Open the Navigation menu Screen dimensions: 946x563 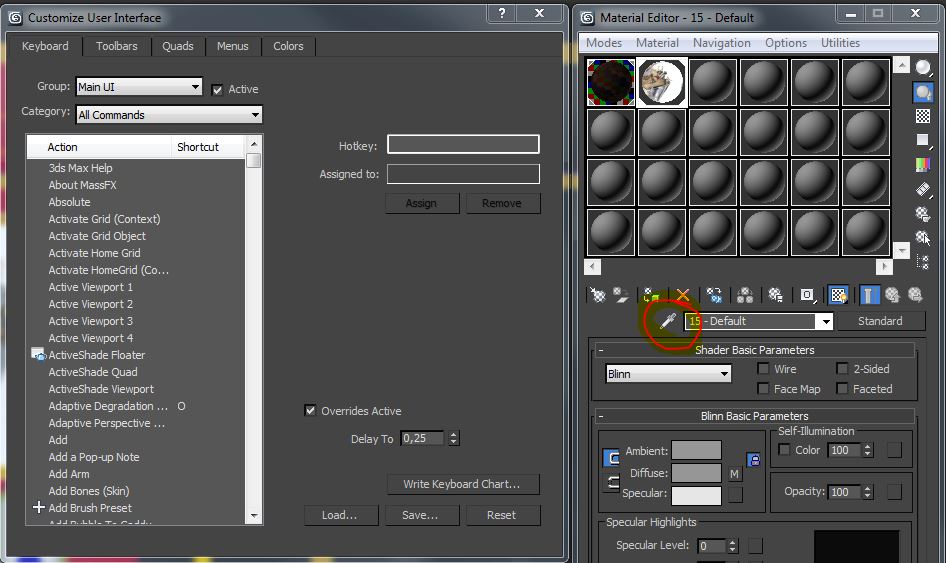point(722,43)
